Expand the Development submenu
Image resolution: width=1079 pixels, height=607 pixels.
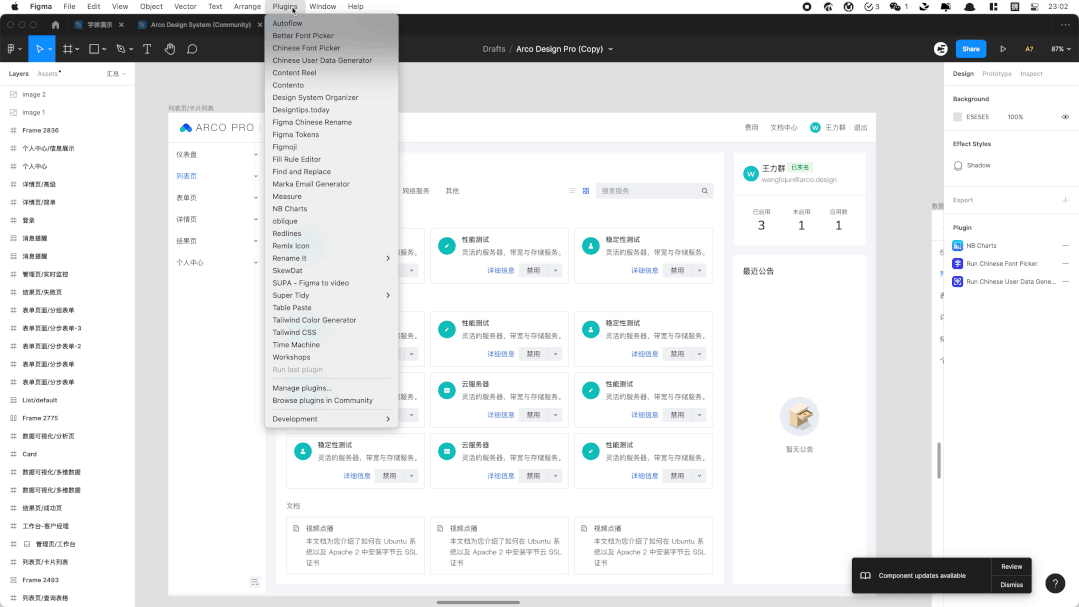pyautogui.click(x=330, y=419)
